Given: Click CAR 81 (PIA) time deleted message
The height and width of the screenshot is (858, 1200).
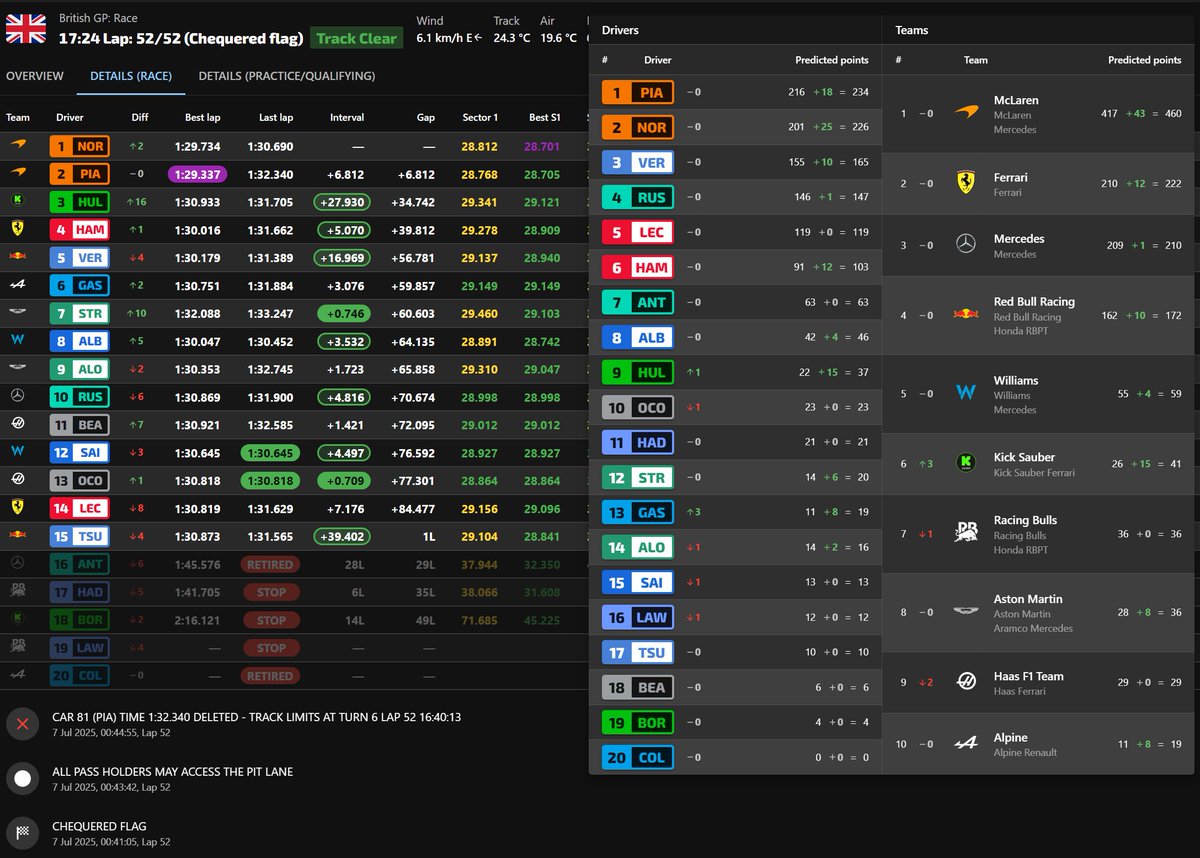Looking at the screenshot, I should 256,717.
